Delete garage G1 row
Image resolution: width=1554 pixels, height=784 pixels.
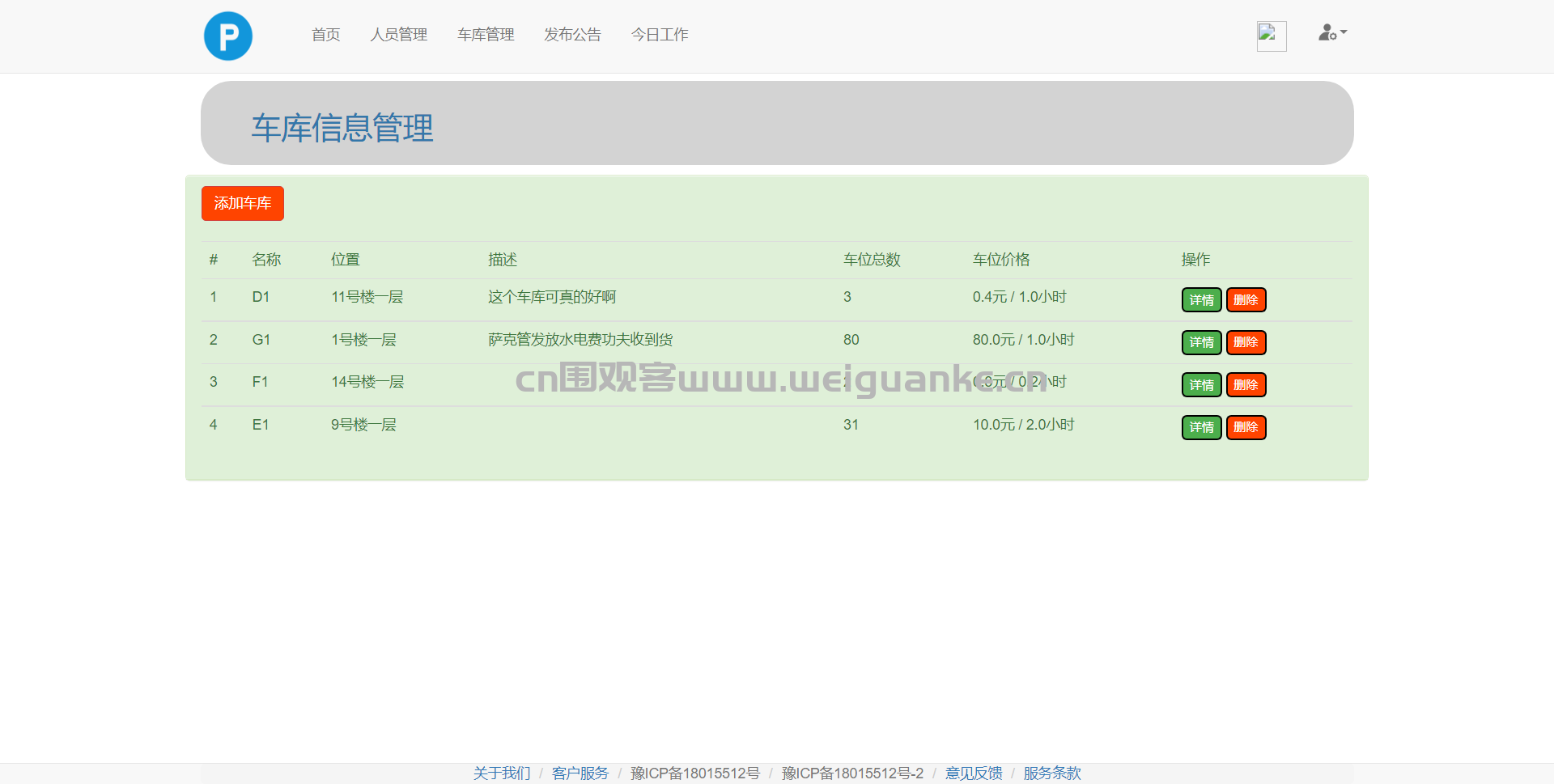click(1246, 342)
